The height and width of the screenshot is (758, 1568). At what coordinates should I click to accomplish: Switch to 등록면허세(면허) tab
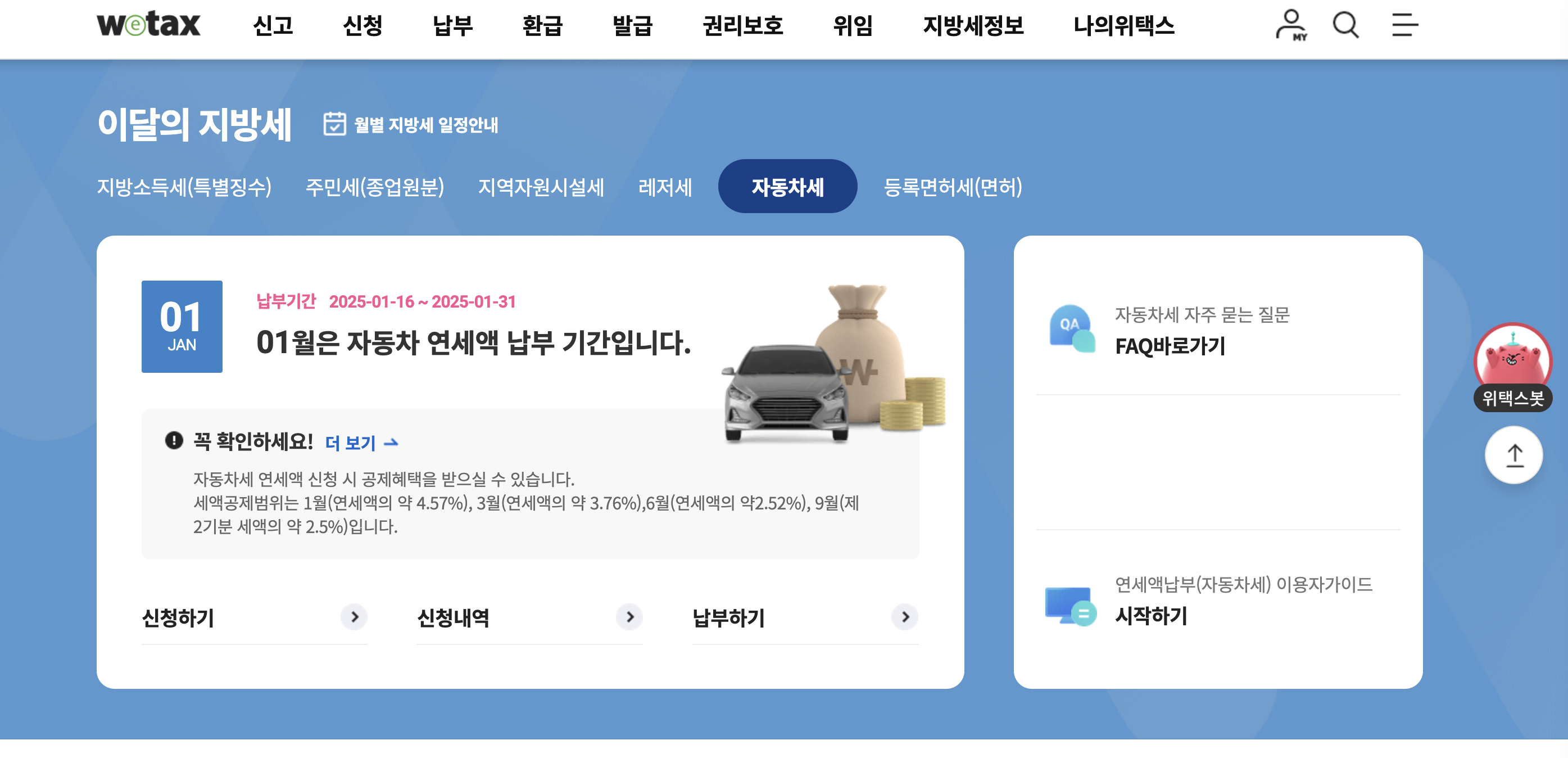953,187
